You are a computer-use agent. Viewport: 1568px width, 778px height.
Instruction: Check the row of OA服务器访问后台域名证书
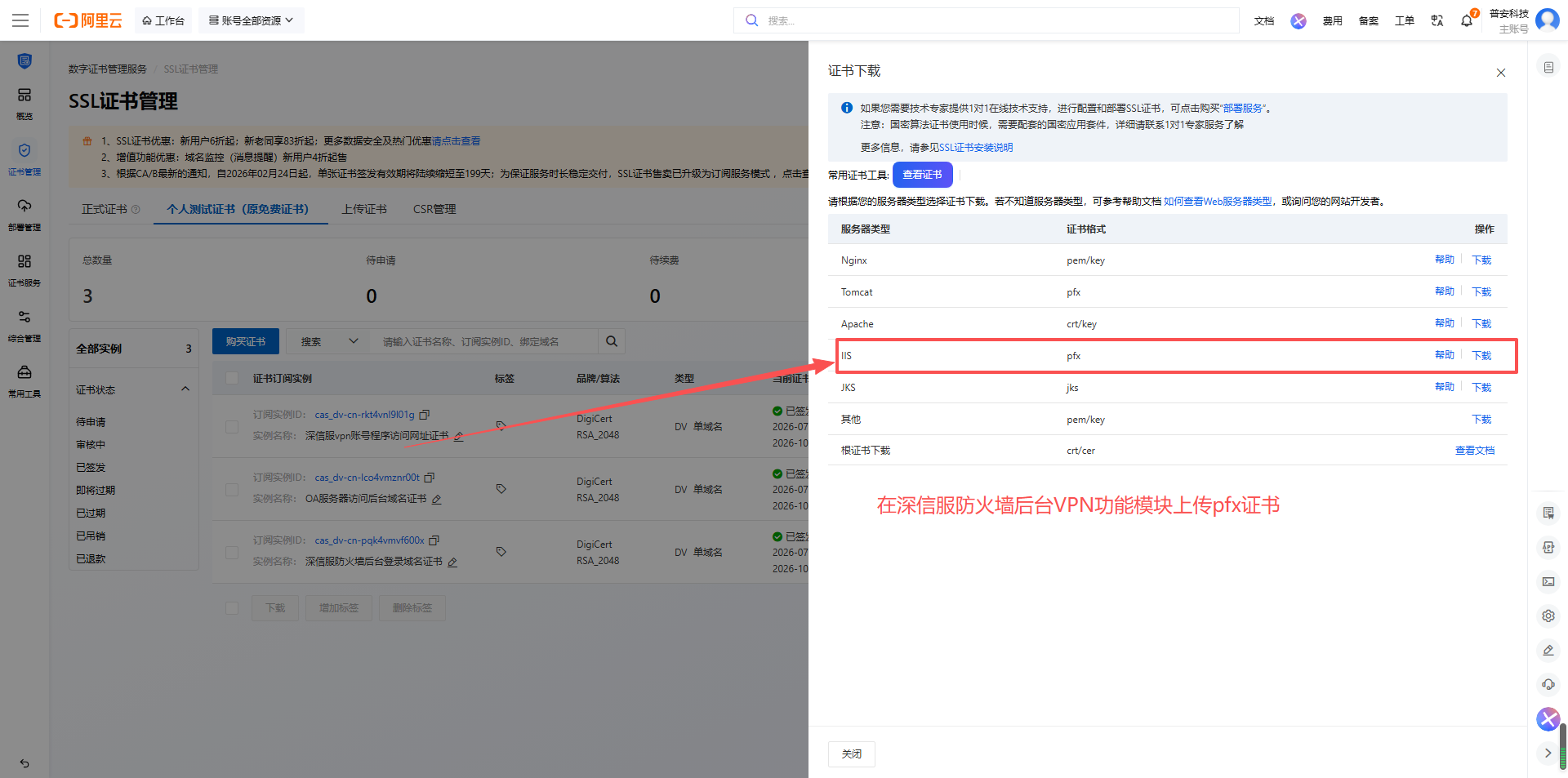click(232, 489)
